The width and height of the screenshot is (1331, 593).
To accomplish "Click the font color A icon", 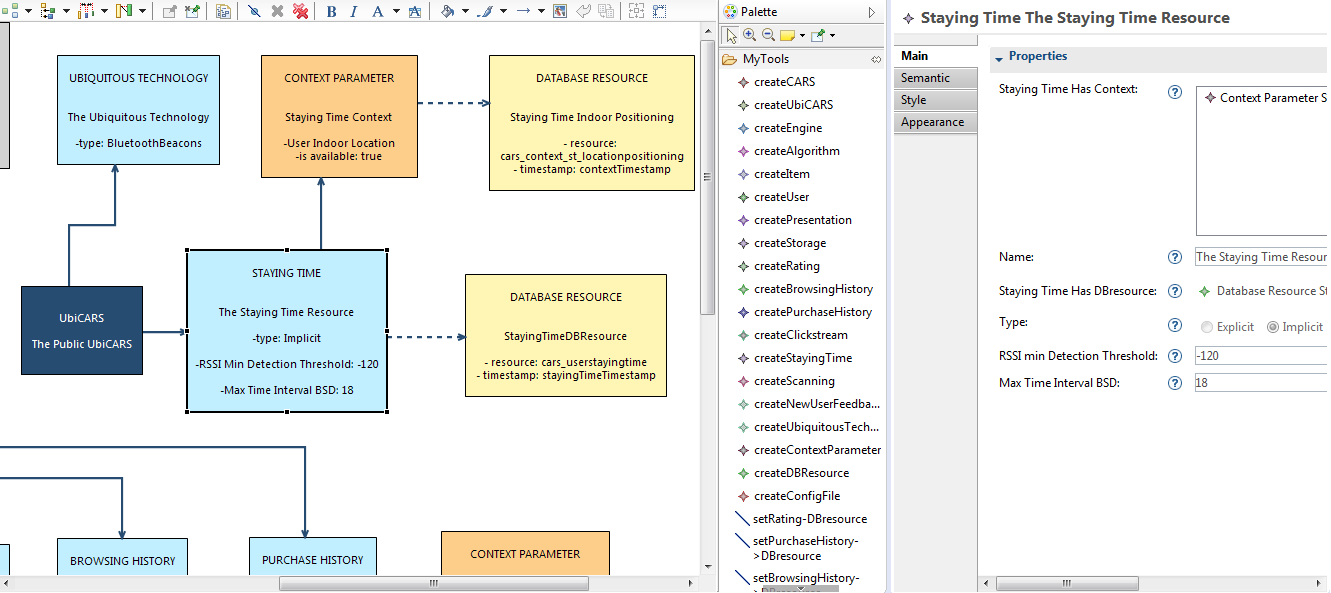I will (x=377, y=11).
